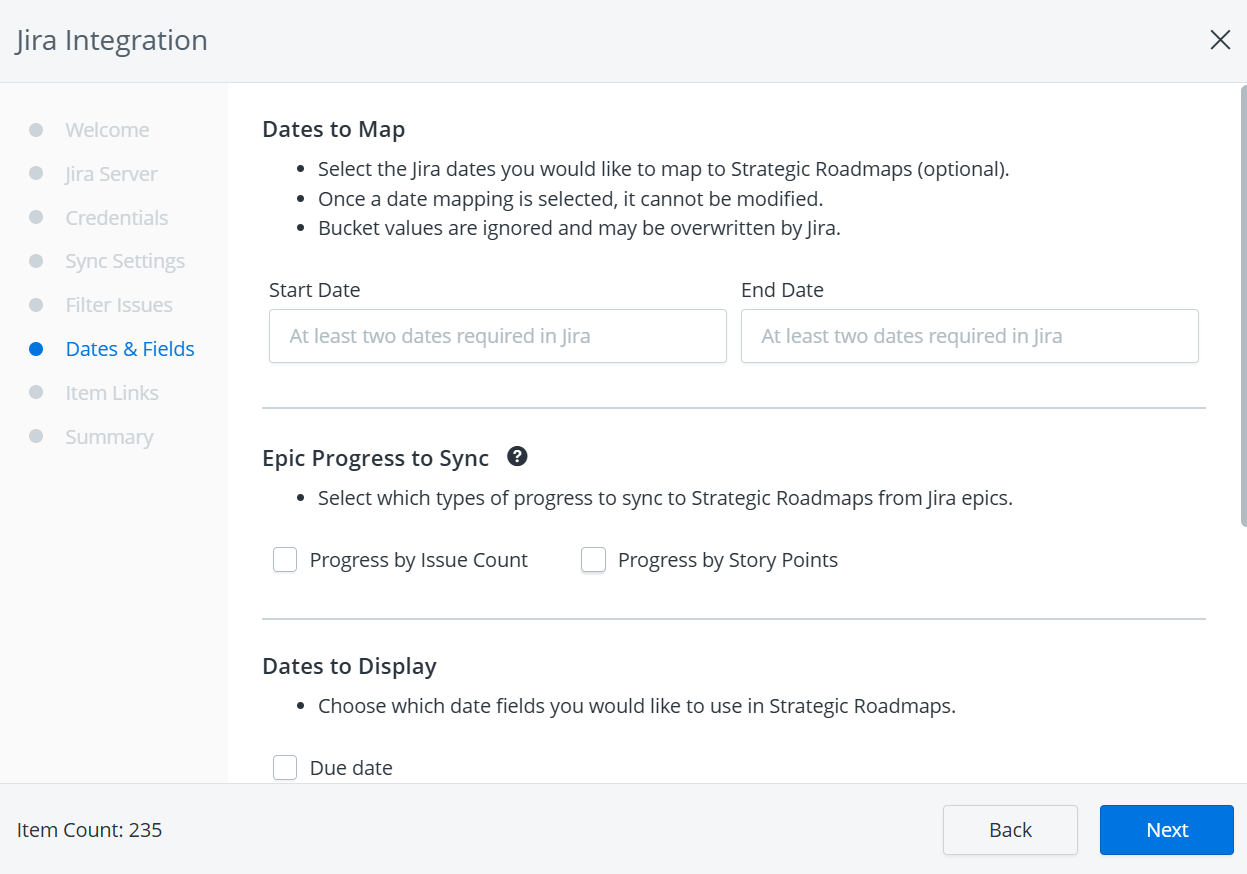Enable Progress by Issue Count
This screenshot has height=874, width=1247.
coord(285,560)
